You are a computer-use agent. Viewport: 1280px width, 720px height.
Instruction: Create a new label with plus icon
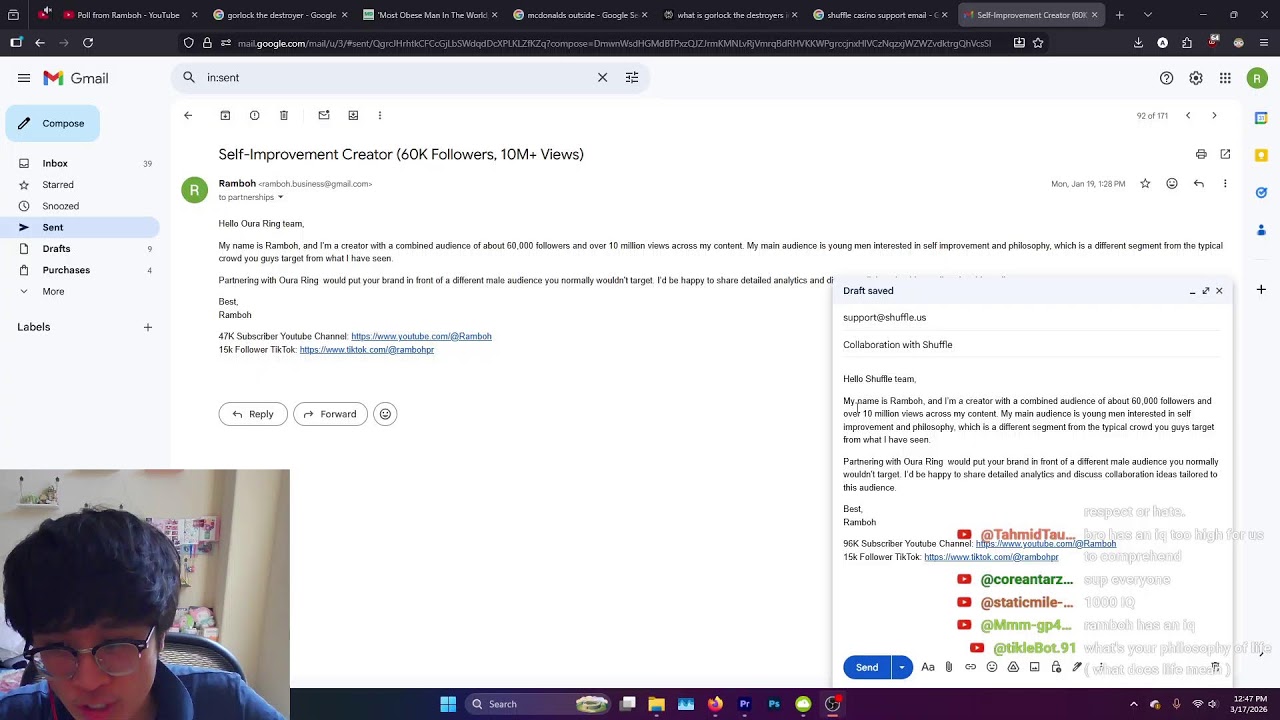147,327
